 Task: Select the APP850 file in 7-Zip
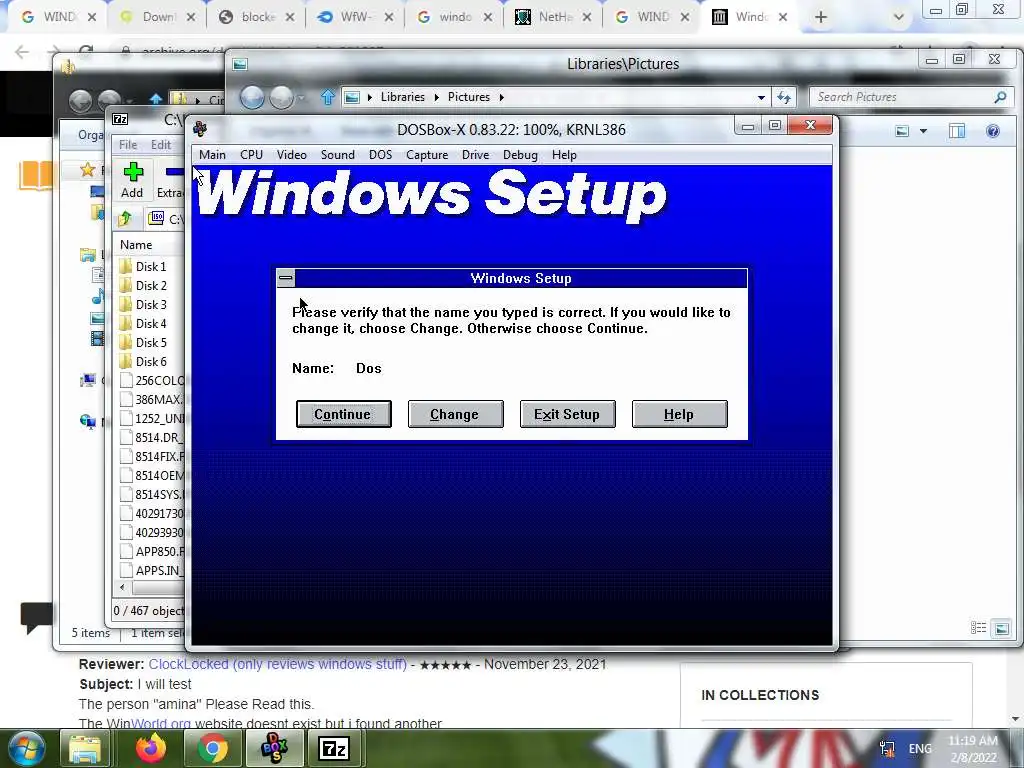[x=152, y=551]
